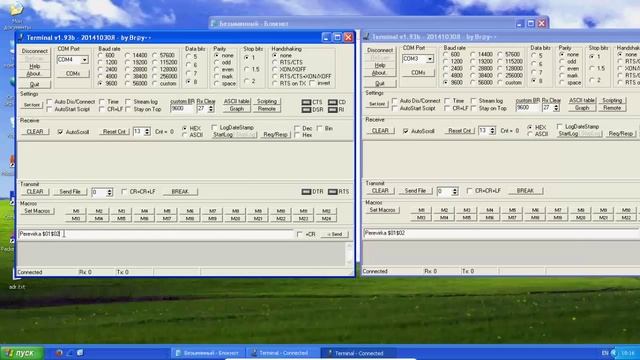Screen dimensions: 640x360
Task: Click Set font in COM4 Terminal
Action: click(x=31, y=105)
